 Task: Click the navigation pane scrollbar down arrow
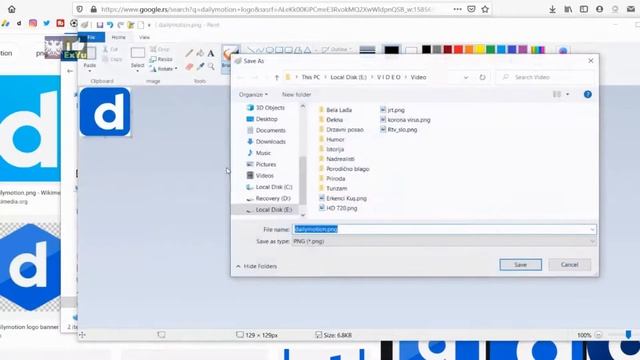click(x=303, y=215)
